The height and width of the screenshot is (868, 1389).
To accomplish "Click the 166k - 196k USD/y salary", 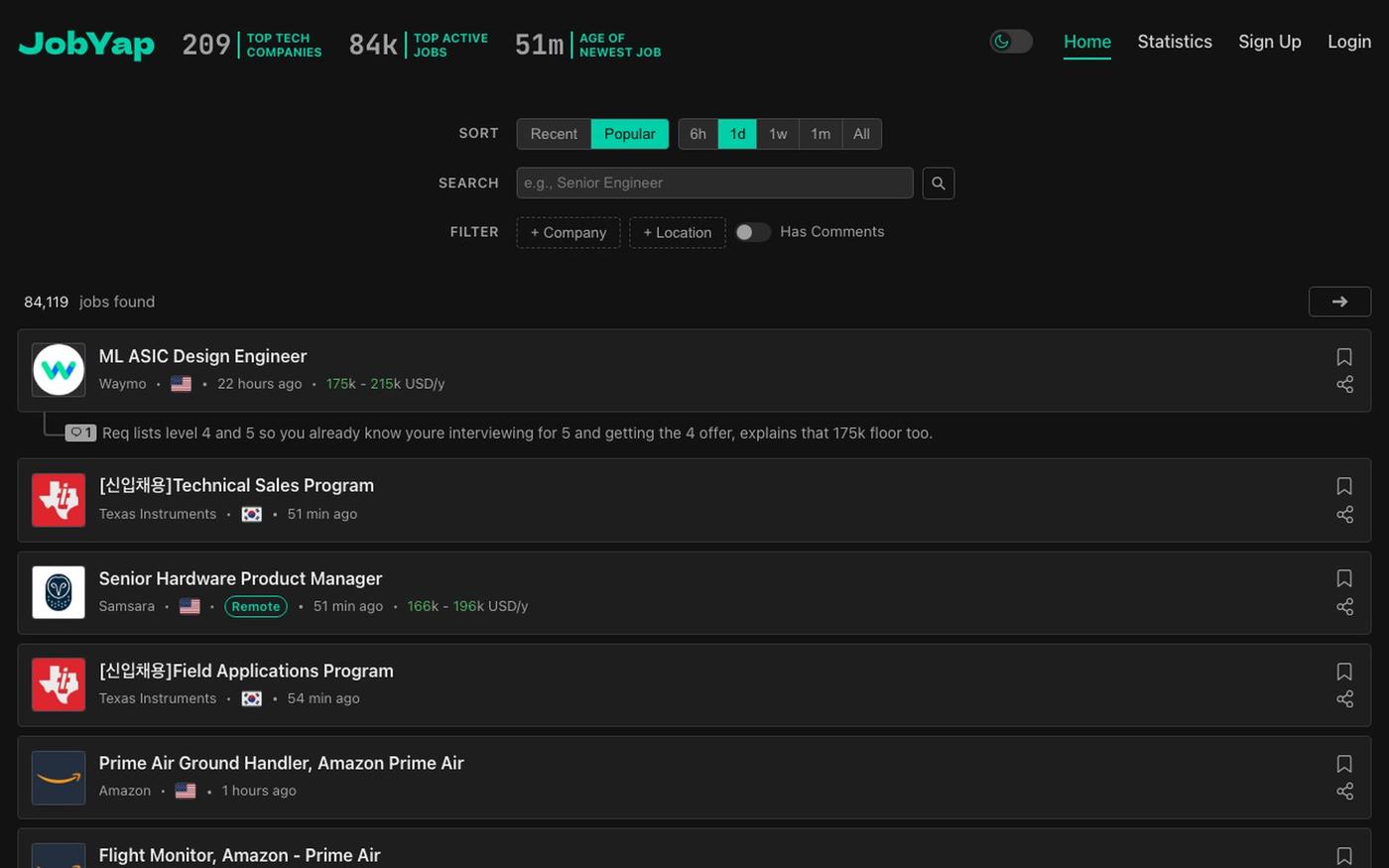I will 467,606.
